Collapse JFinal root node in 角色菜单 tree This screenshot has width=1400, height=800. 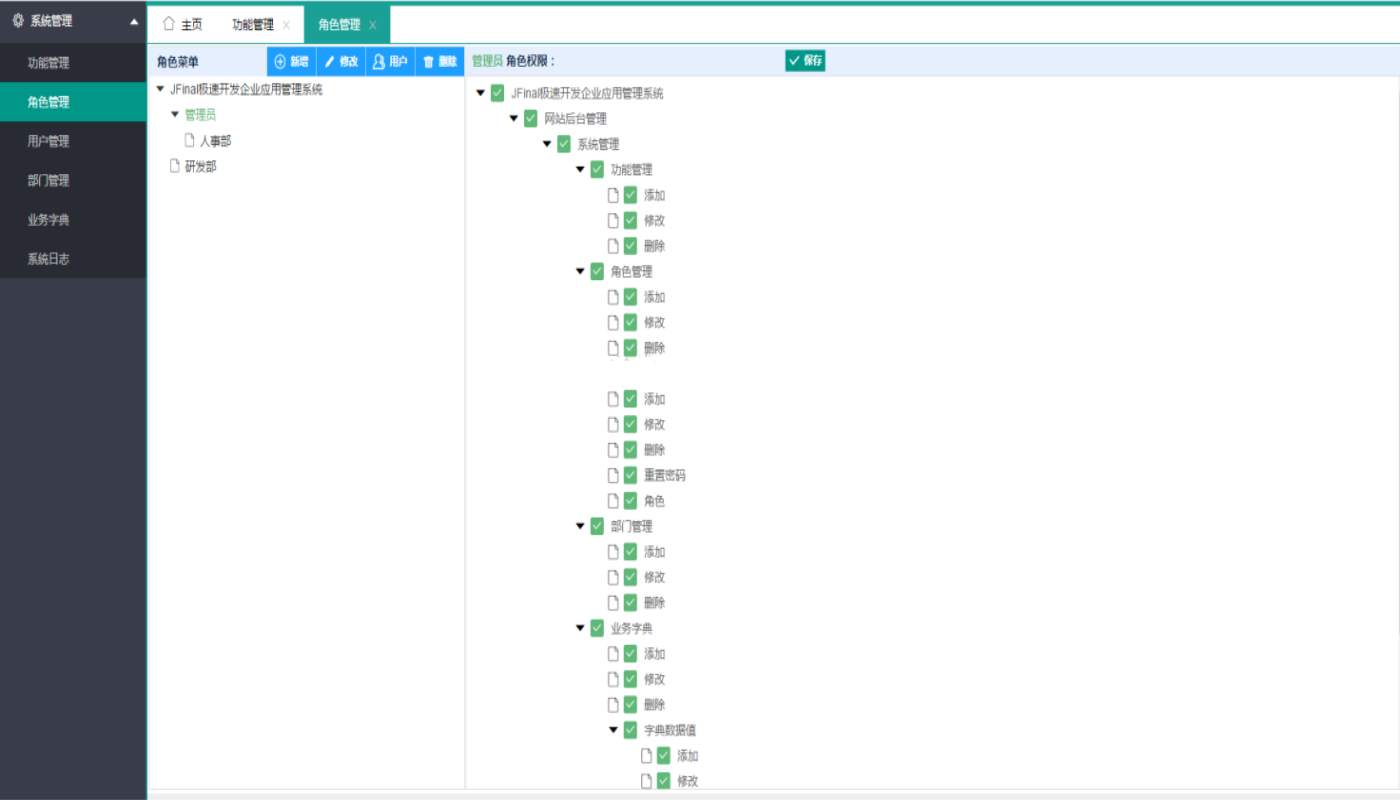160,89
